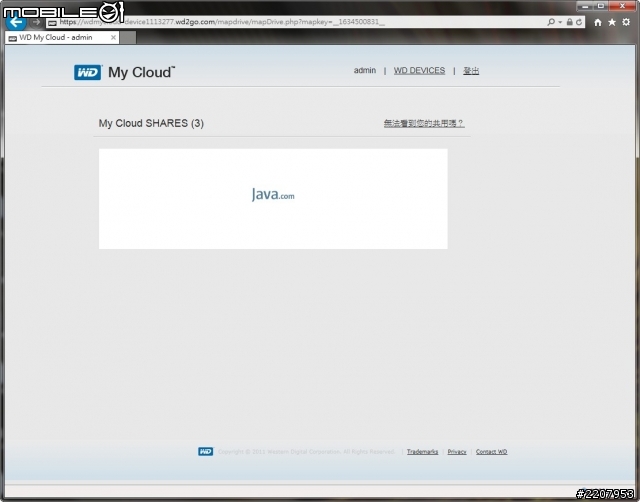Open favorites with the star icon

coord(612,22)
